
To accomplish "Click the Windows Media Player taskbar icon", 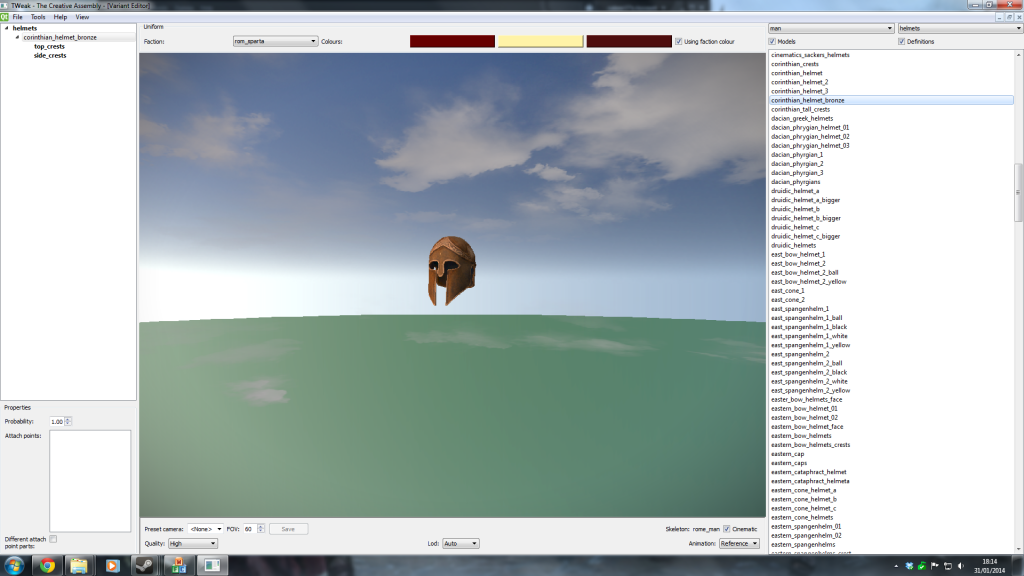I will pos(112,565).
